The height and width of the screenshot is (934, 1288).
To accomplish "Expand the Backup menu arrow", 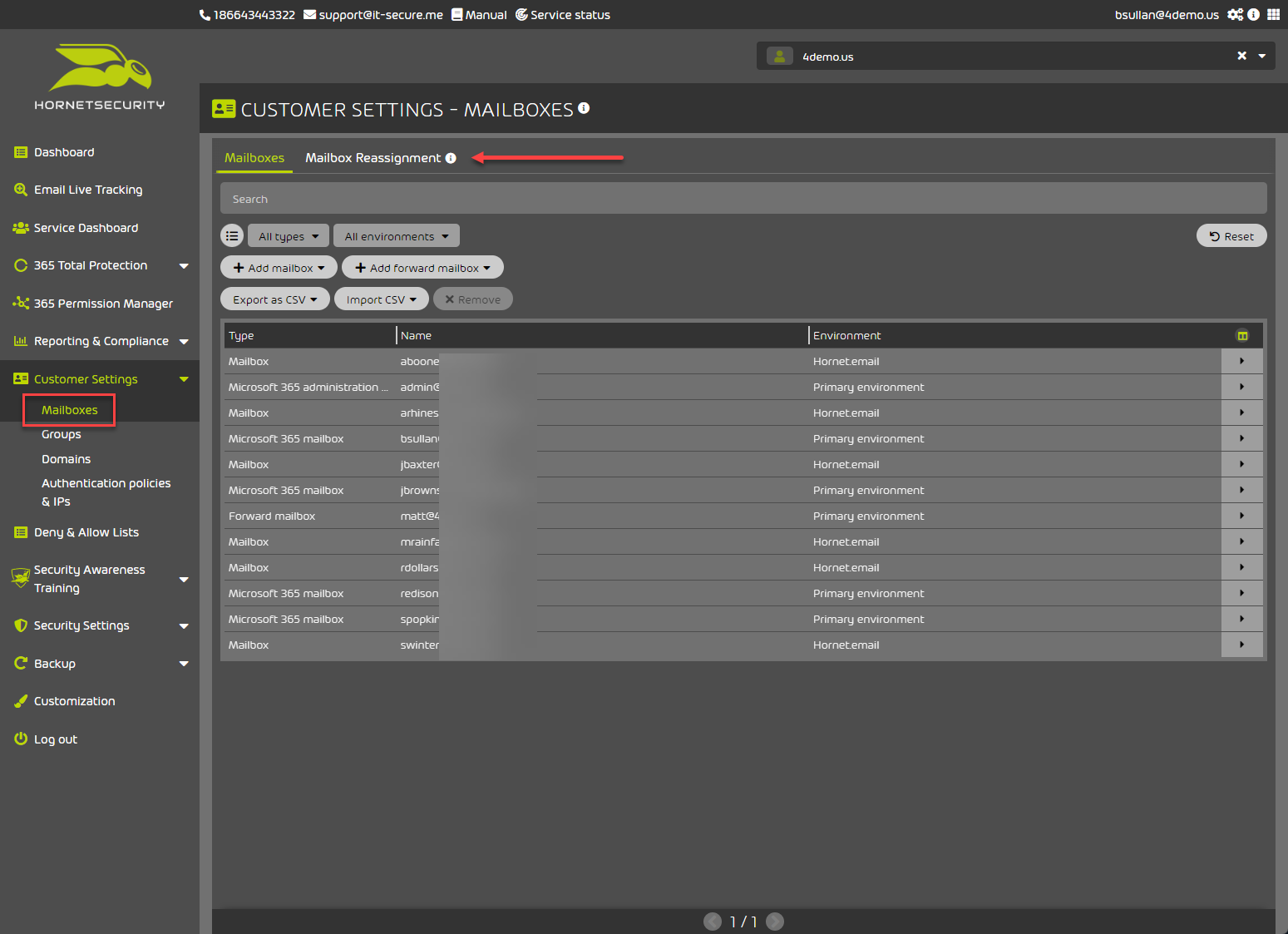I will tap(184, 664).
